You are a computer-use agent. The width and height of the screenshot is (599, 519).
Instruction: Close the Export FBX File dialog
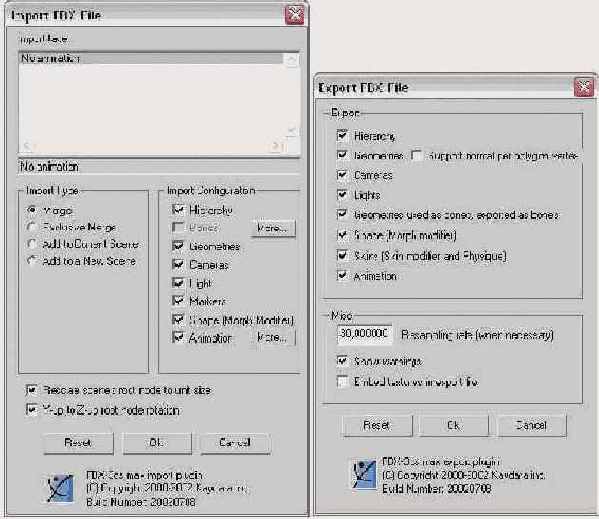point(584,87)
